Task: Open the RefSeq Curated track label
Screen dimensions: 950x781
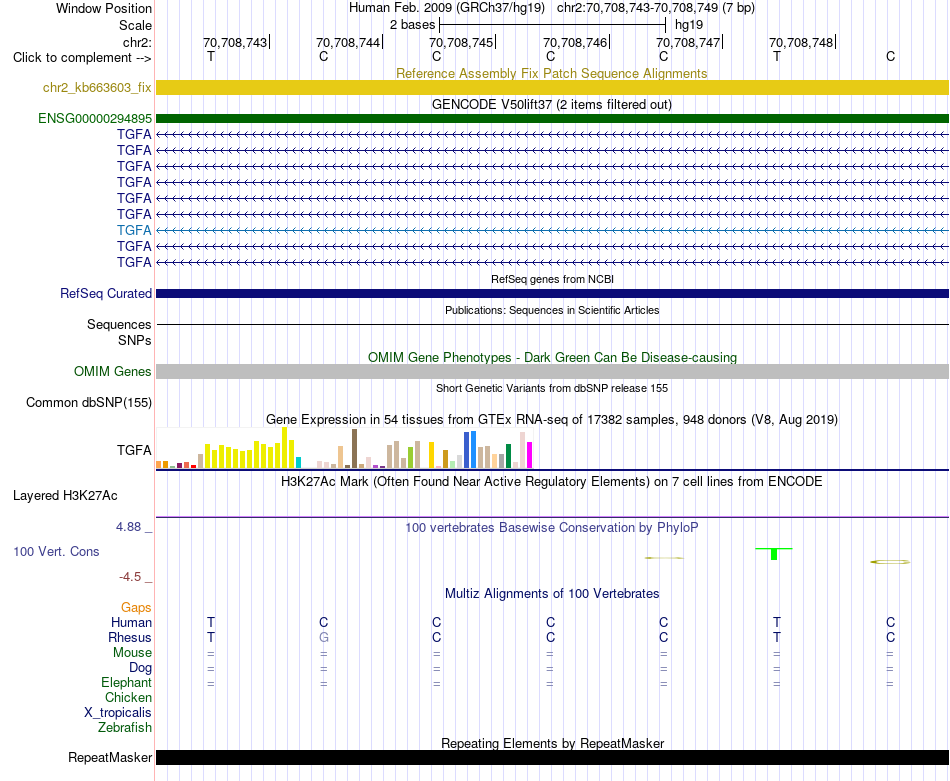Action: coord(106,293)
